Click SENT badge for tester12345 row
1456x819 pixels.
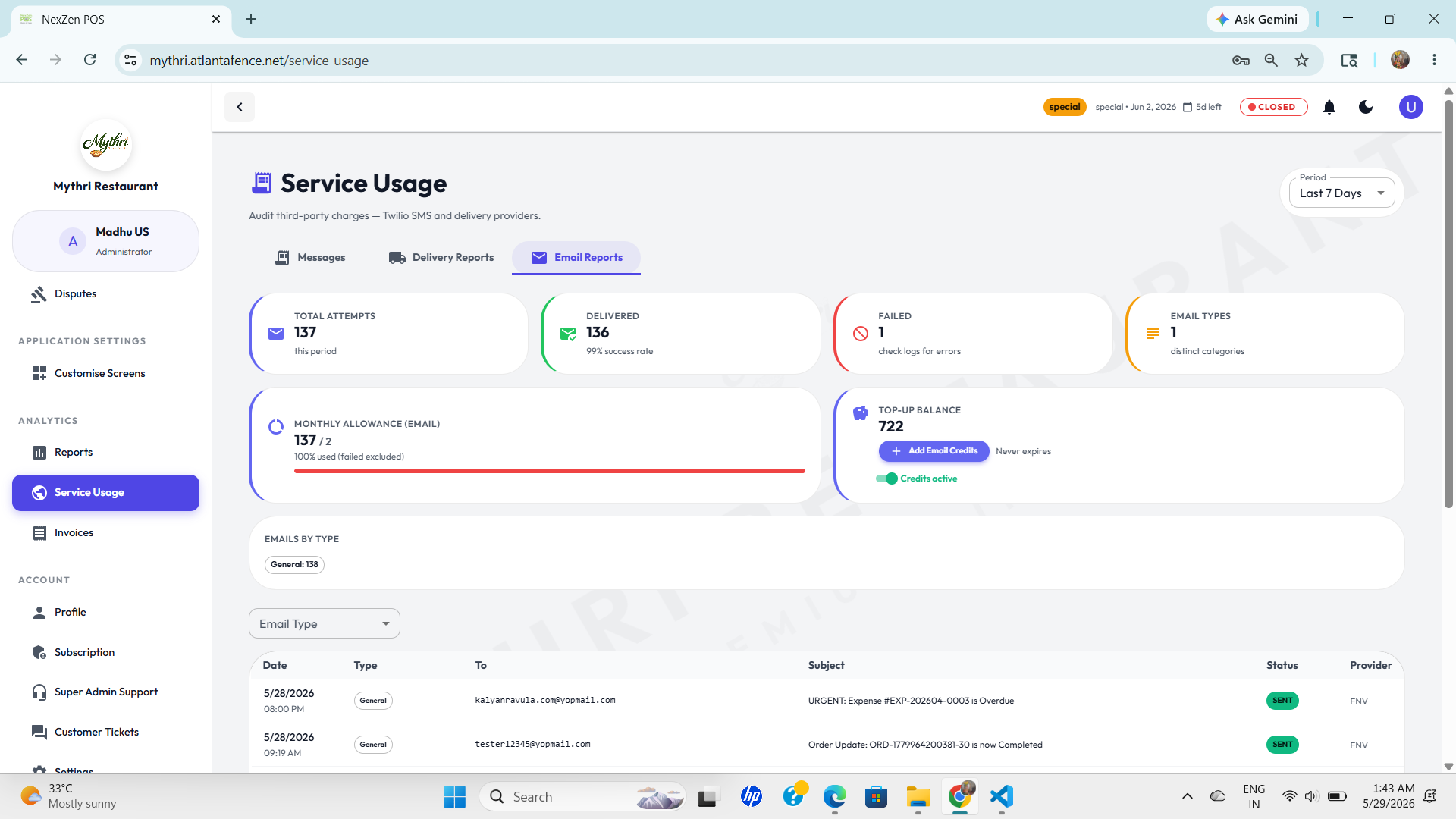pos(1282,745)
